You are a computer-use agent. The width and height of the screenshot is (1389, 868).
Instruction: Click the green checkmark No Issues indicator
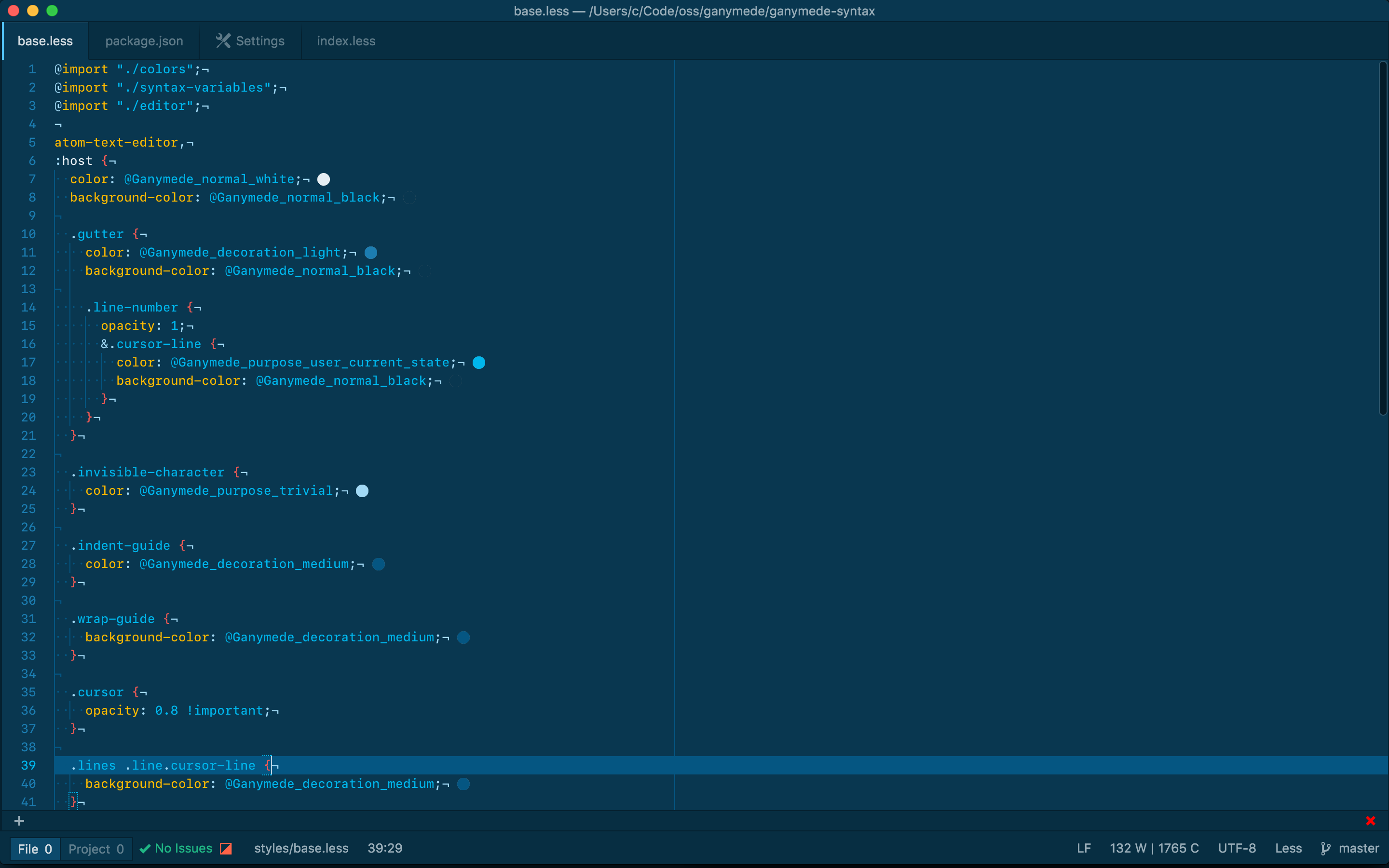[x=176, y=849]
